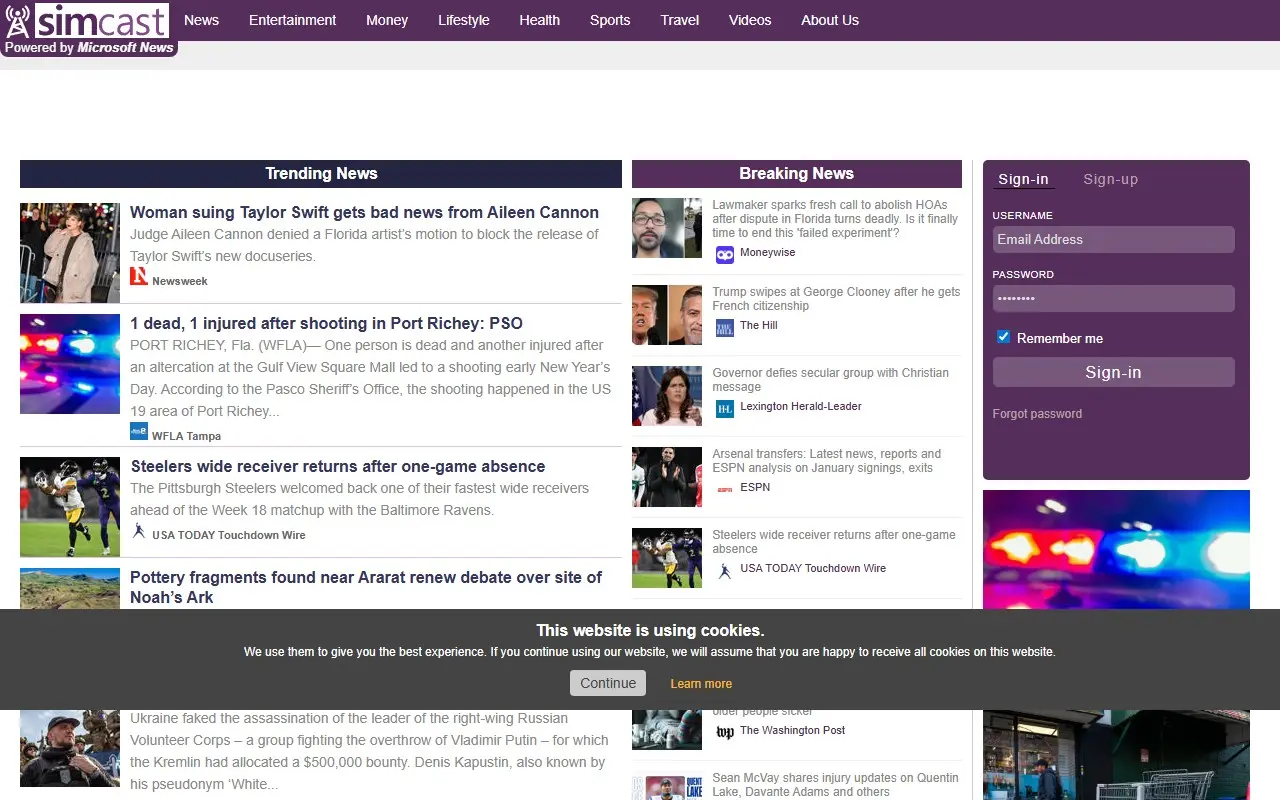Viewport: 1280px width, 800px height.
Task: Click The Washington Post source icon
Action: click(725, 732)
